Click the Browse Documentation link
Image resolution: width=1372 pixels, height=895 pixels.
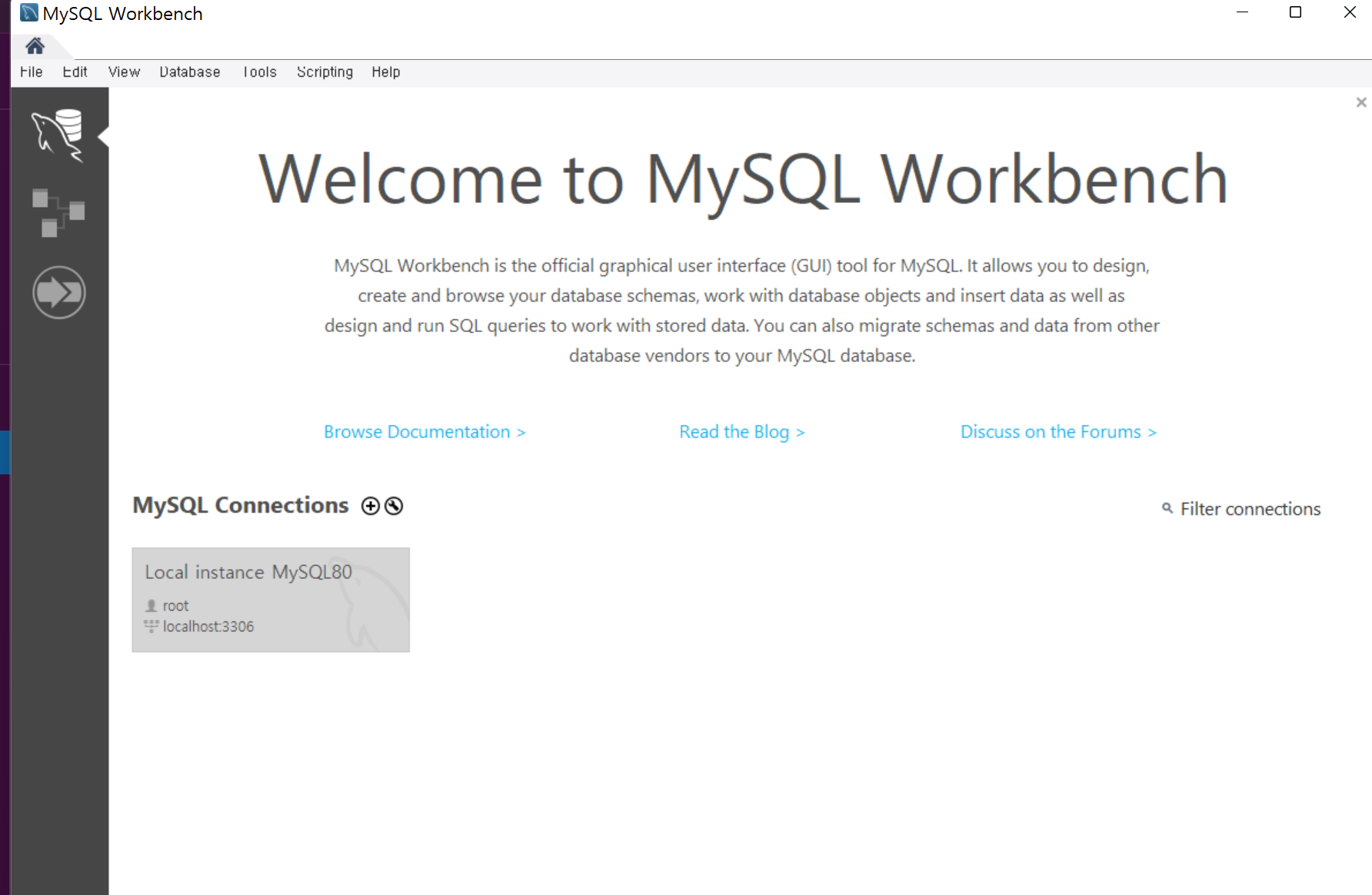coord(425,431)
